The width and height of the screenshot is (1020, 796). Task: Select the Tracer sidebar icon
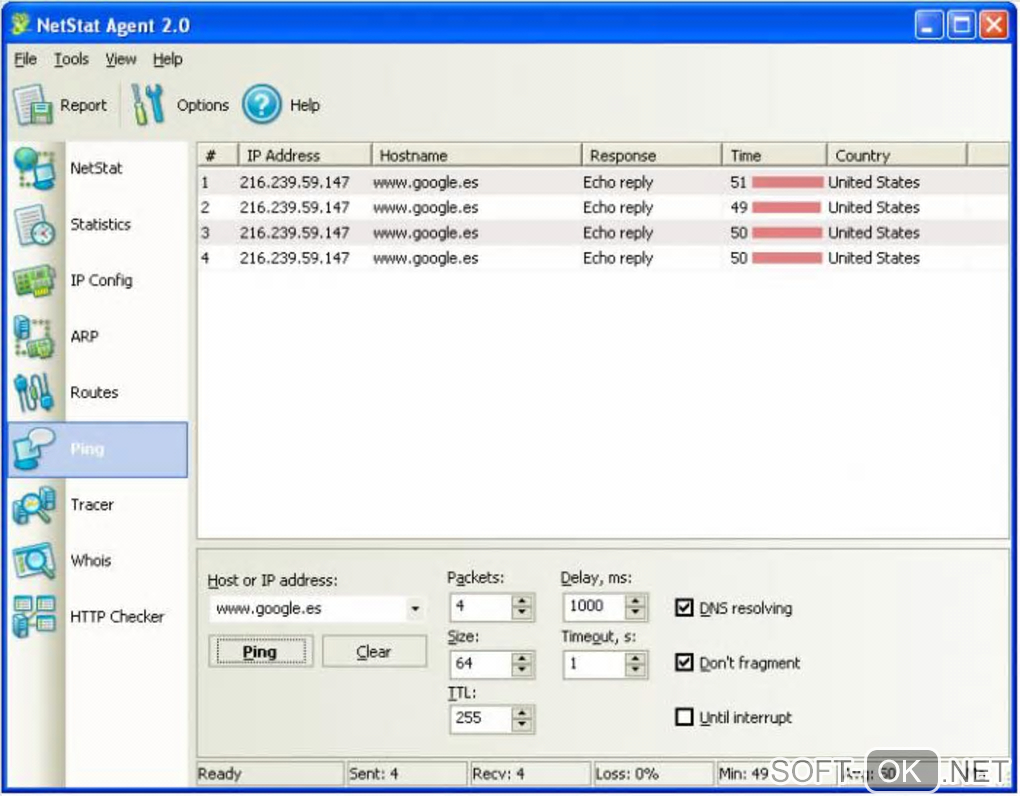pos(34,505)
